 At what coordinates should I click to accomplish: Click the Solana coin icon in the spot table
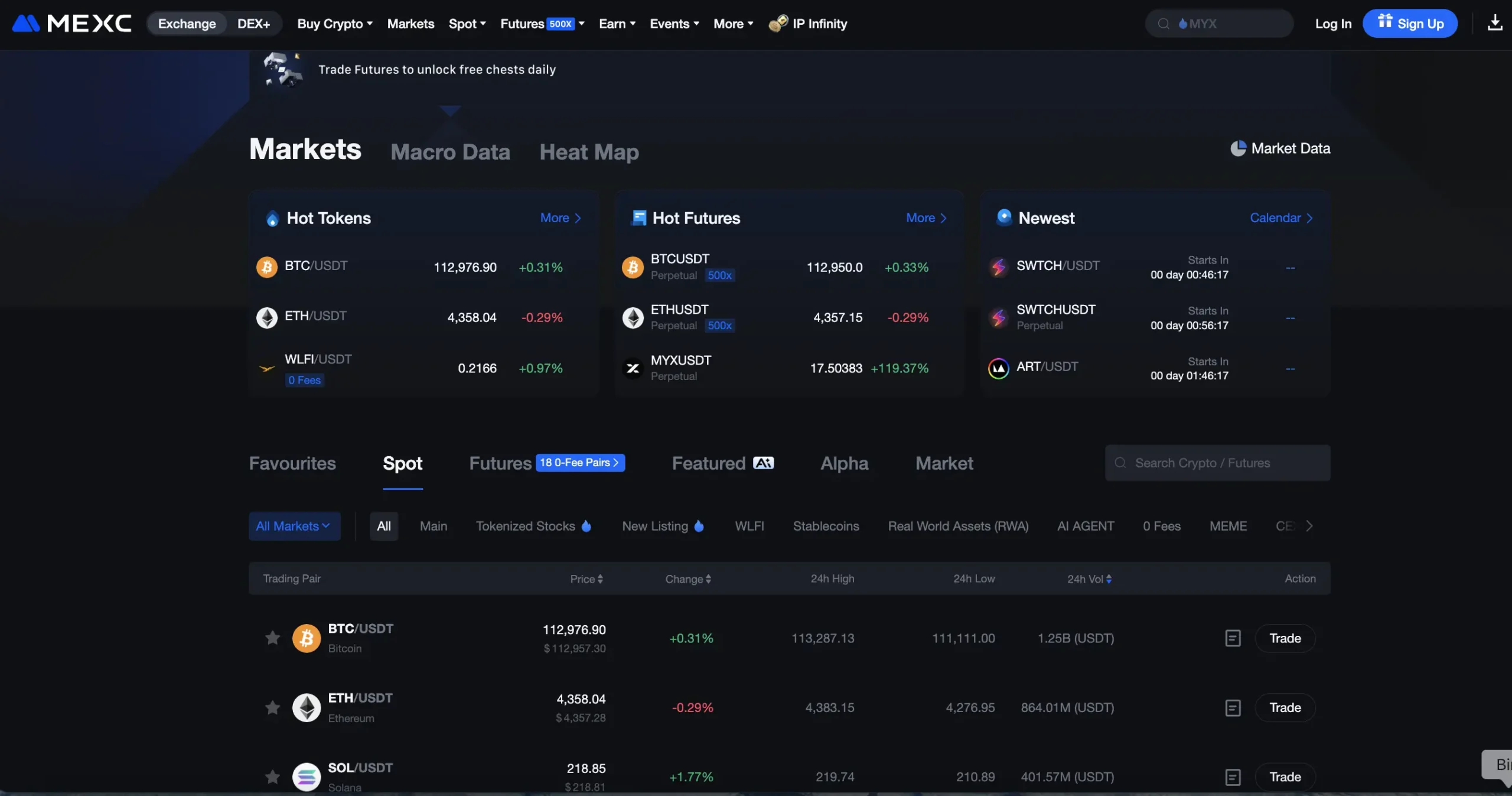pyautogui.click(x=307, y=776)
